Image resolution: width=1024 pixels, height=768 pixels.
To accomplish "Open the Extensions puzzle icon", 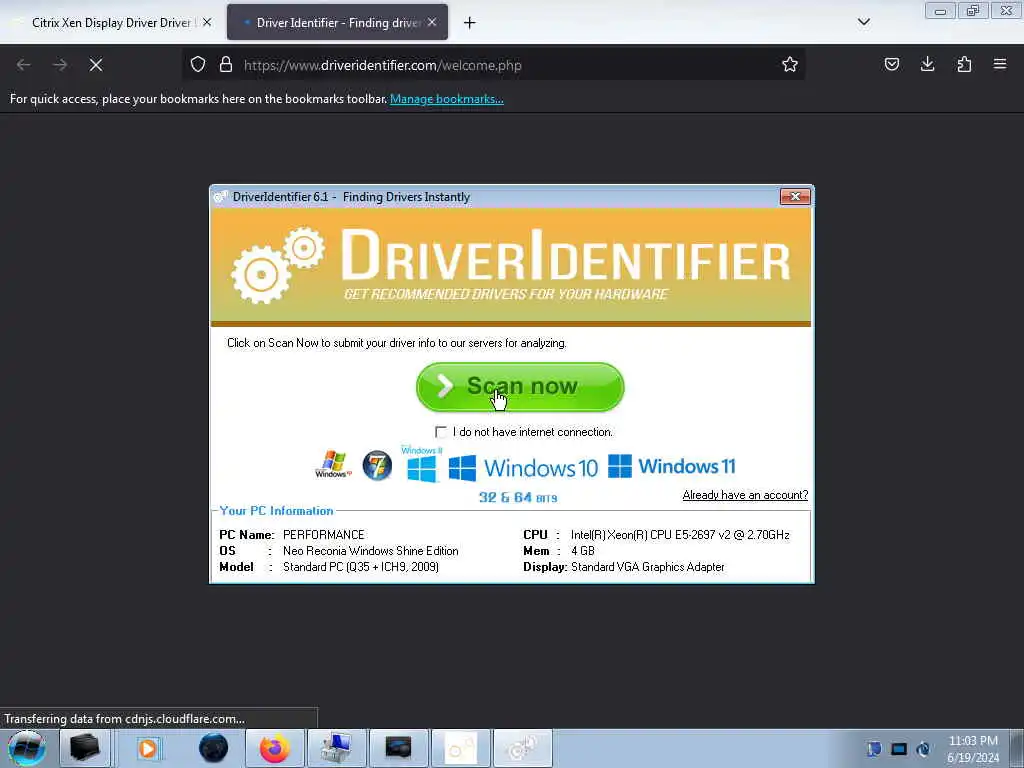I will pyautogui.click(x=964, y=64).
